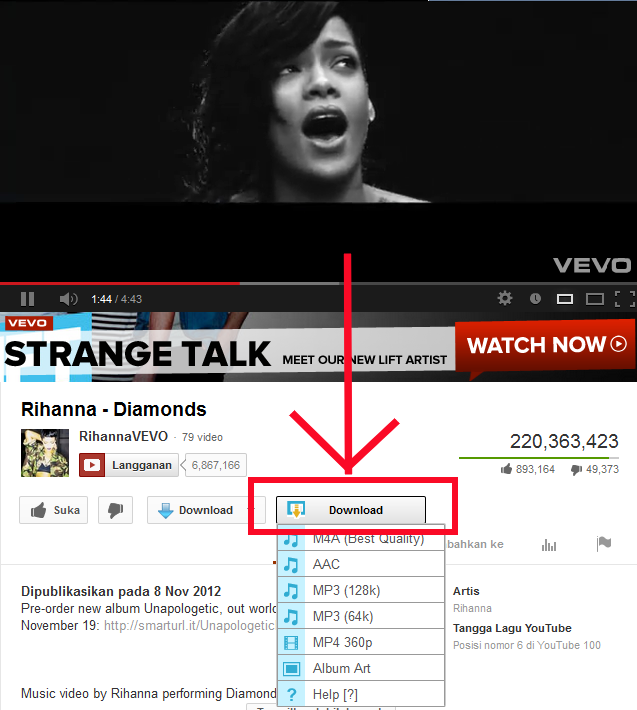Image resolution: width=637 pixels, height=710 pixels.
Task: Report the video with the flag icon
Action: (x=604, y=543)
